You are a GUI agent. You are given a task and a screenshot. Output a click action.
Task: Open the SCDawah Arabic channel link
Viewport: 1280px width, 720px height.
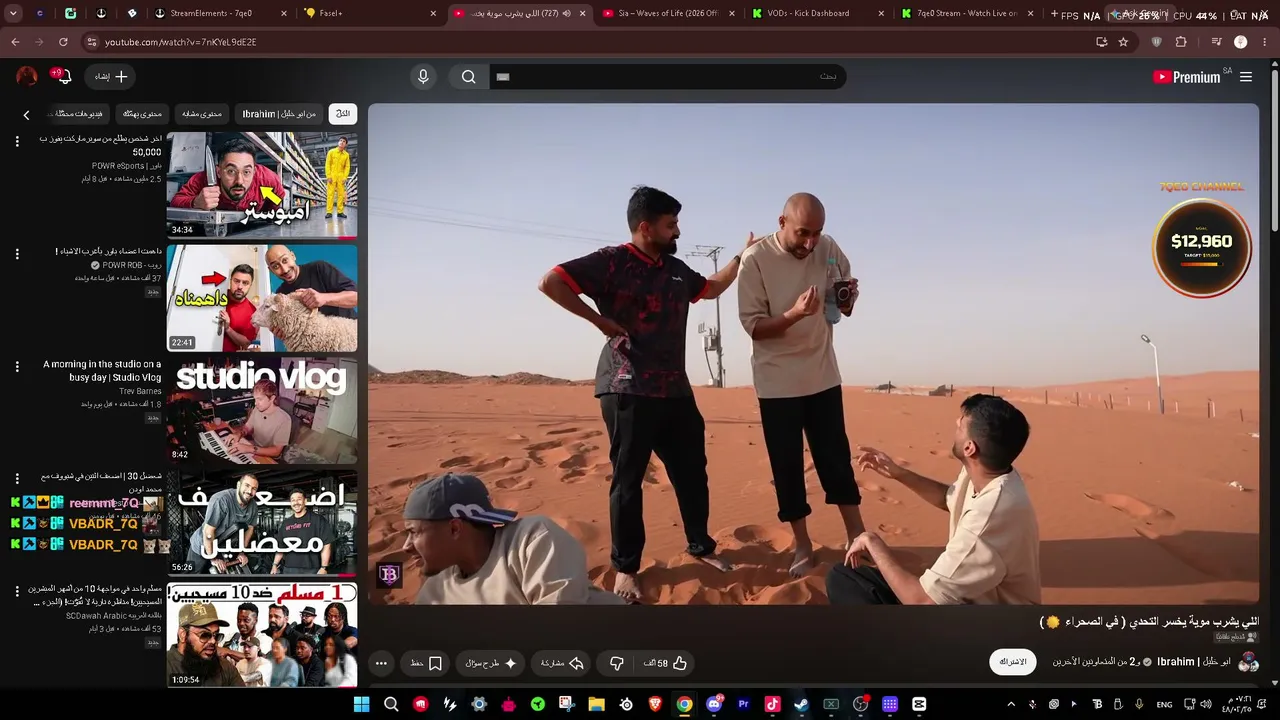tap(114, 616)
